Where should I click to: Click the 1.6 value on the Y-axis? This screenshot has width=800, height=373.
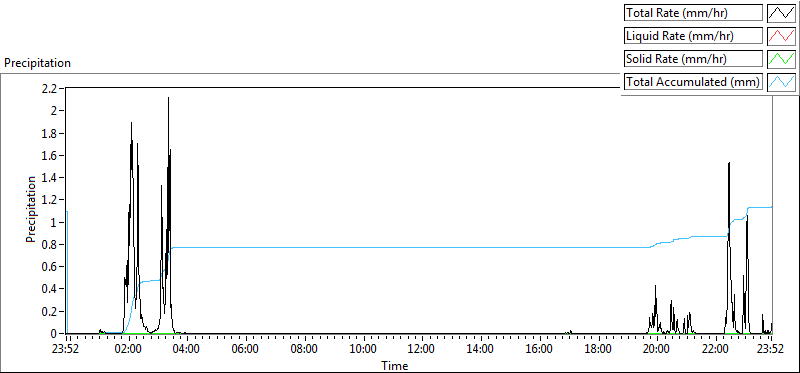[x=50, y=156]
